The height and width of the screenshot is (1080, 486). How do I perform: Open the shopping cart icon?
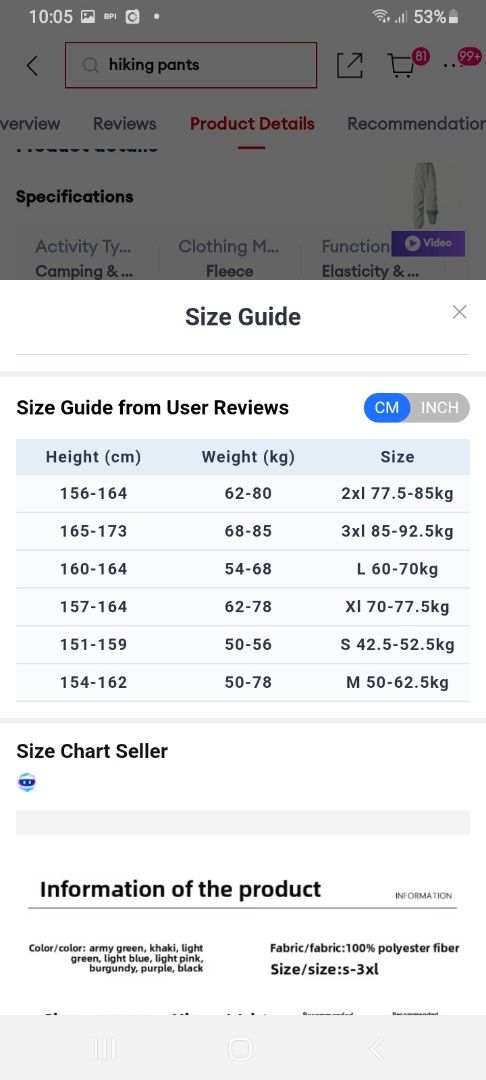click(x=401, y=66)
